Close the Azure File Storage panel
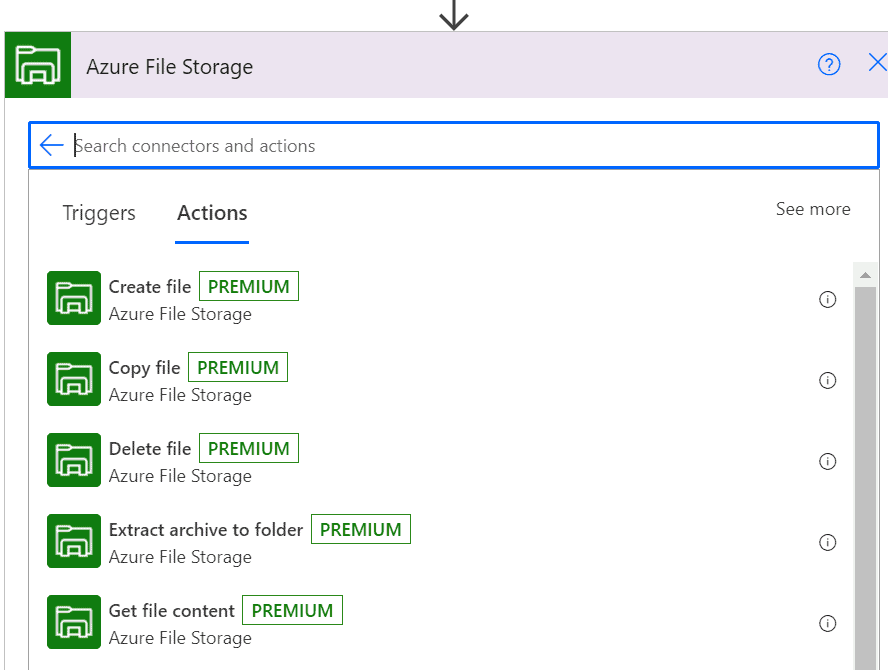The width and height of the screenshot is (888, 670). point(877,62)
